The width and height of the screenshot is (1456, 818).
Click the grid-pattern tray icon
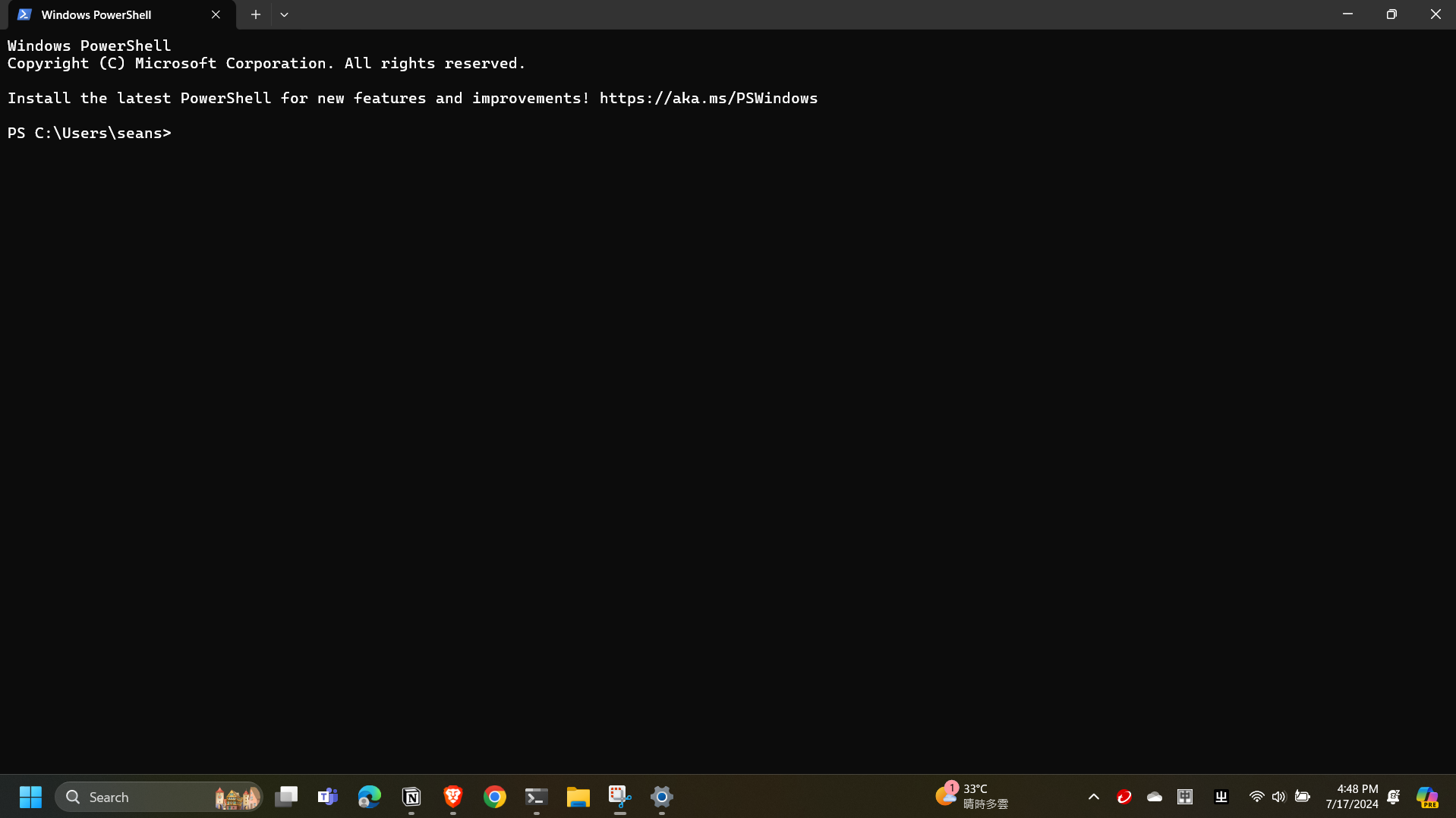1185,797
